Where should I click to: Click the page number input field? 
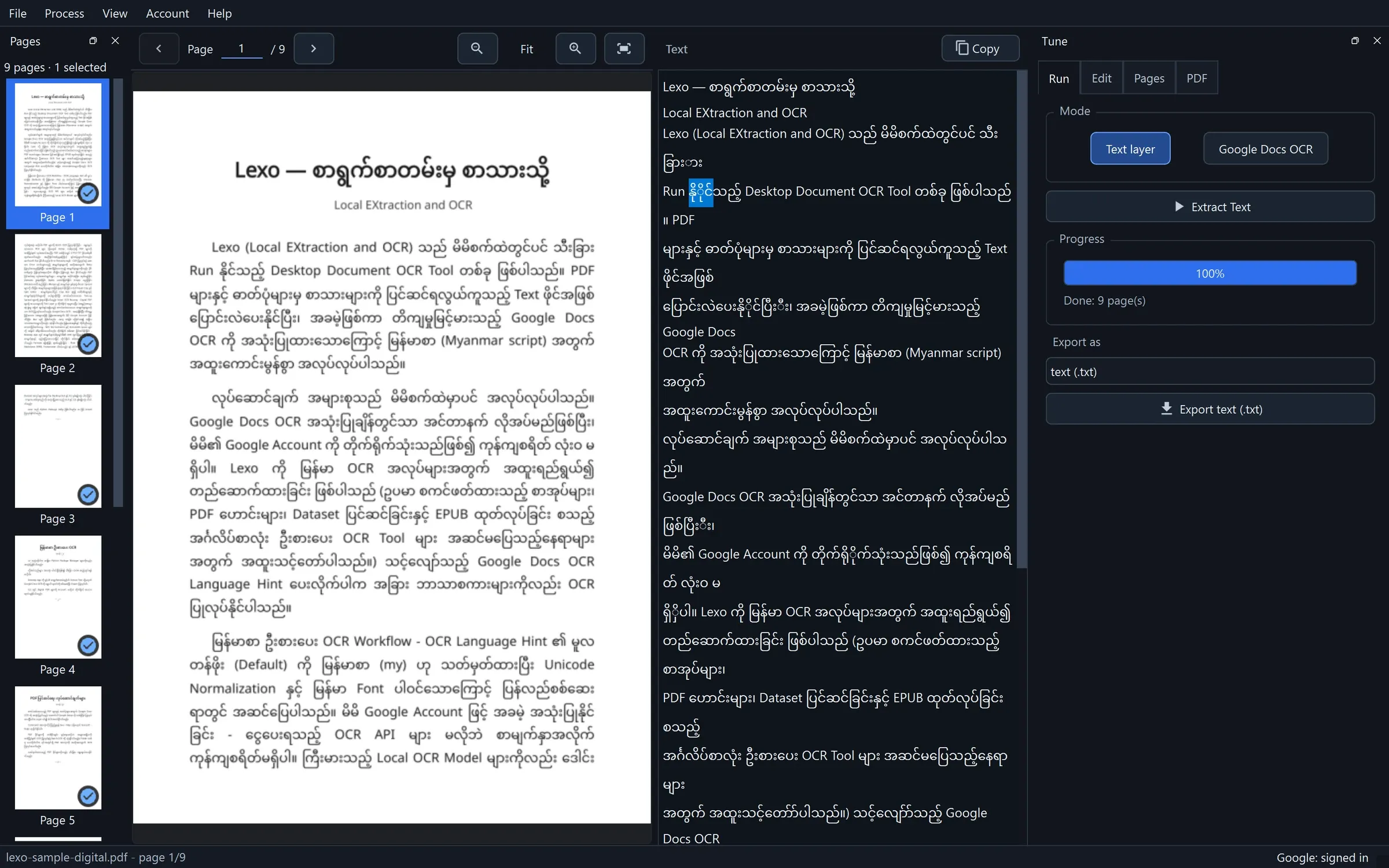point(242,49)
